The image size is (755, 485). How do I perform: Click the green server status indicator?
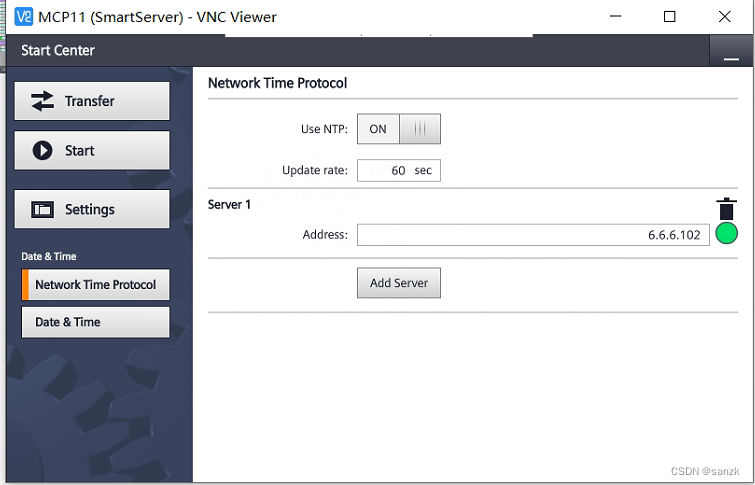727,234
